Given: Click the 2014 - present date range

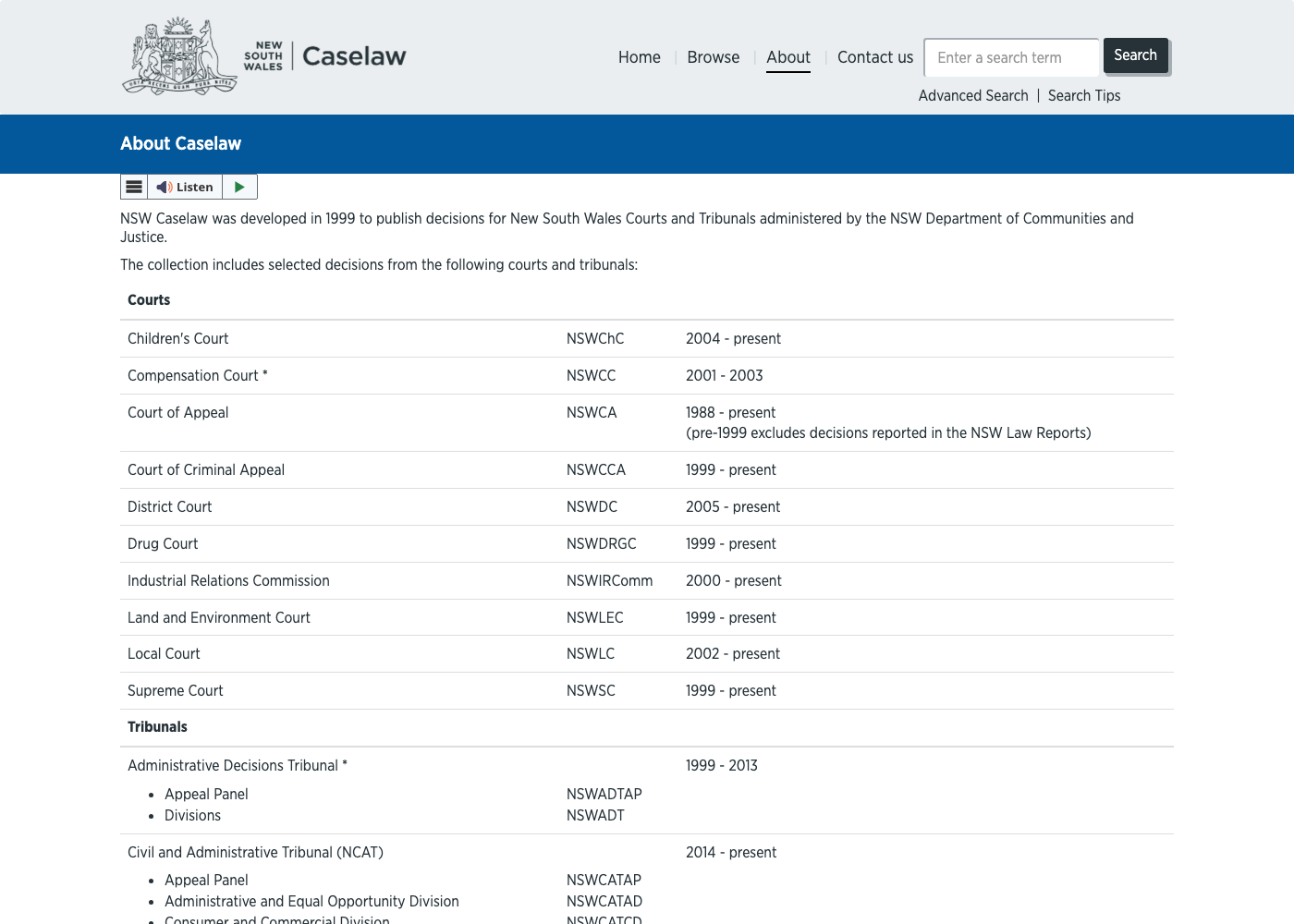Looking at the screenshot, I should pos(731,853).
